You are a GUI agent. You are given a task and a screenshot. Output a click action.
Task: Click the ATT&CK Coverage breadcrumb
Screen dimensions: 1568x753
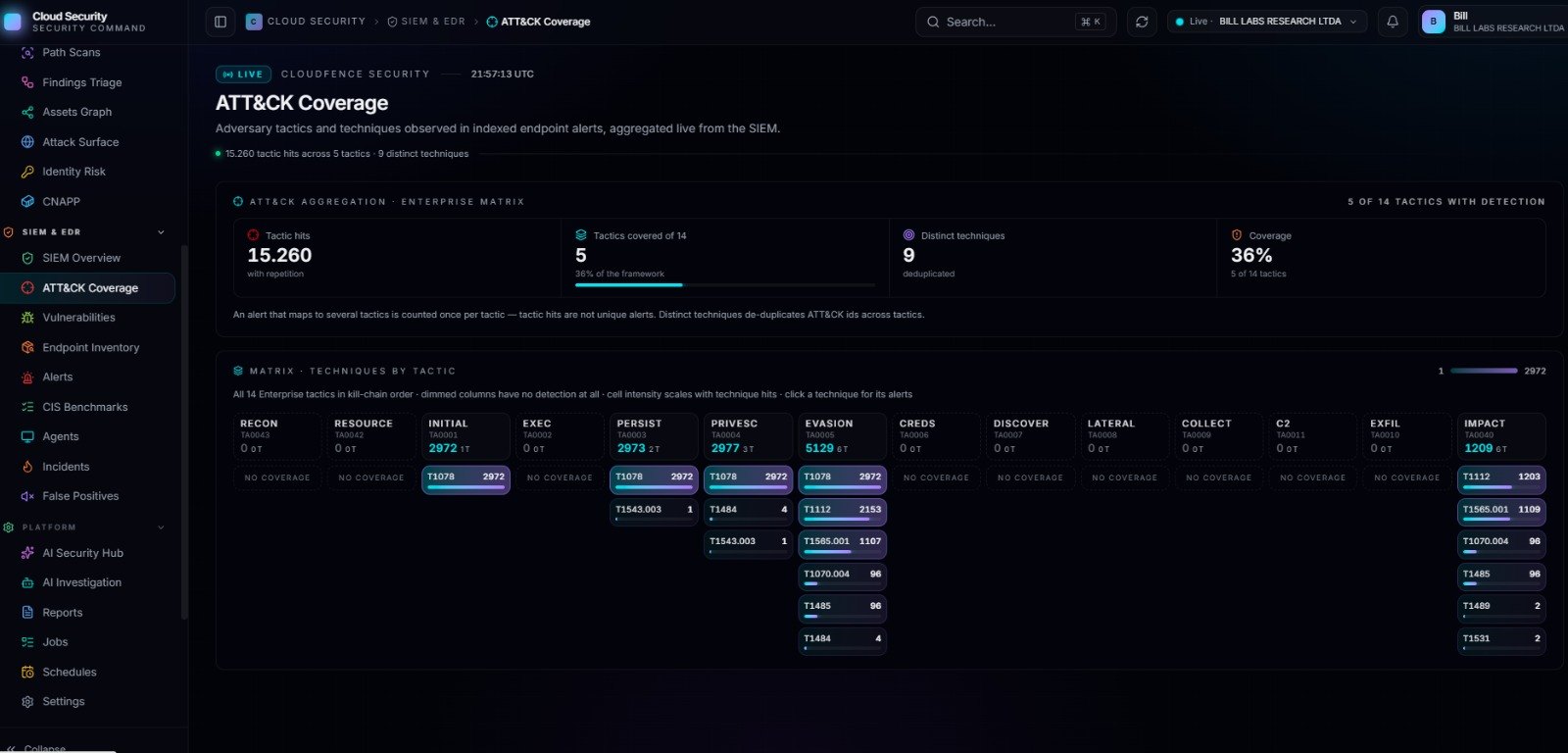click(x=539, y=22)
